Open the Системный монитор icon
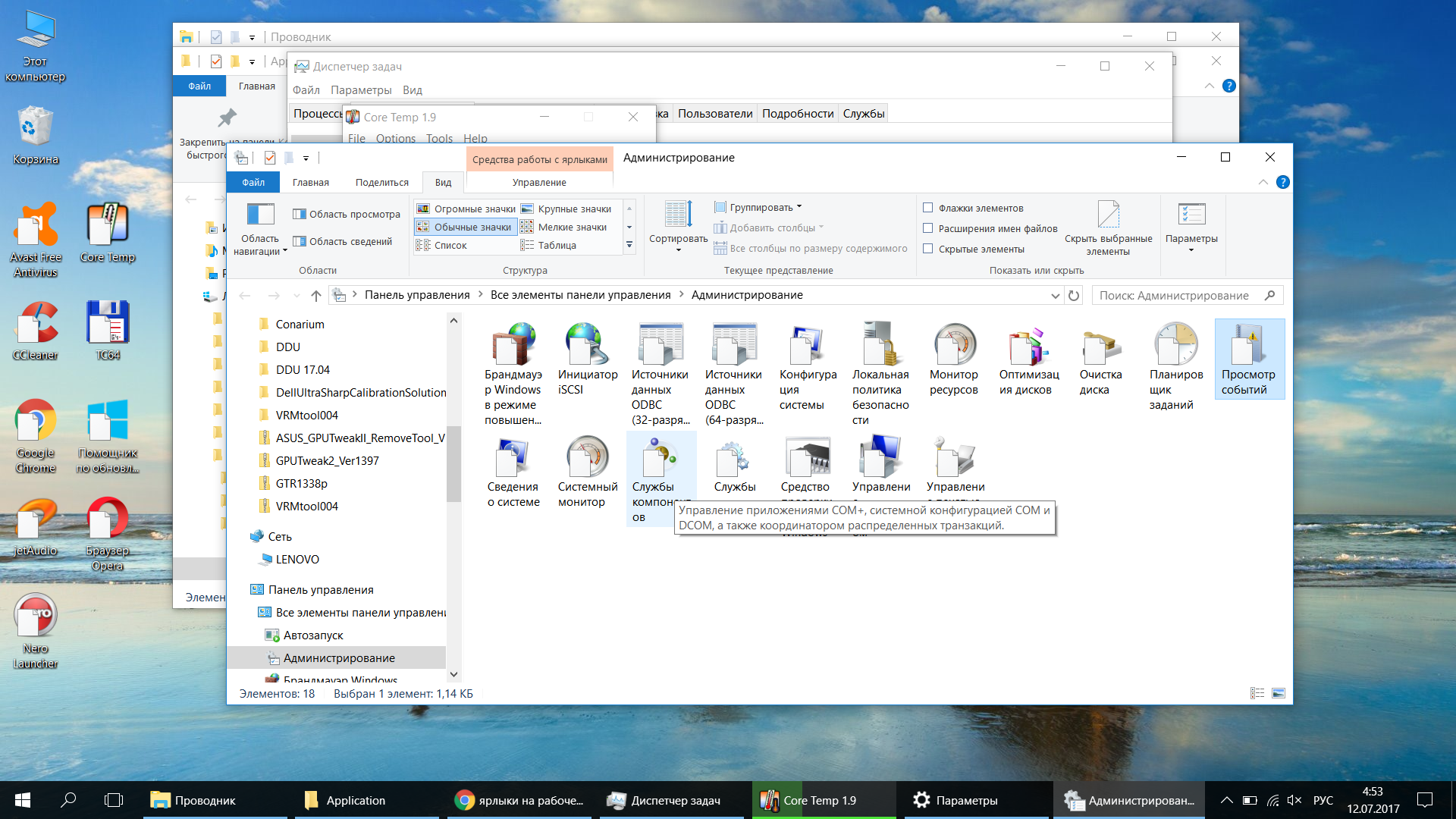1456x819 pixels. click(x=586, y=458)
